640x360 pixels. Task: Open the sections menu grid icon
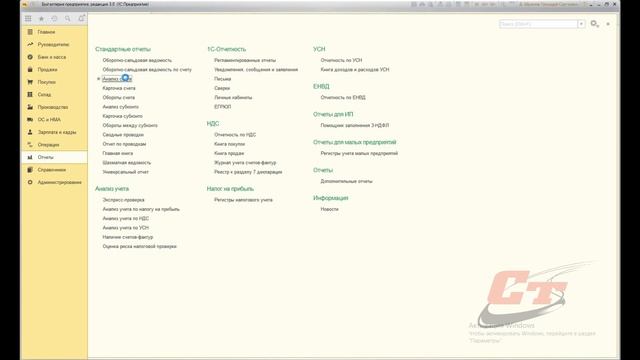(28, 19)
